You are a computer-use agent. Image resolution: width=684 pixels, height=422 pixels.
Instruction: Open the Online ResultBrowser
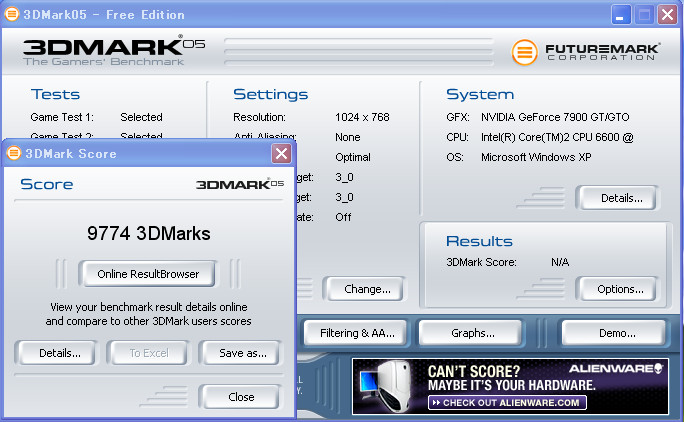tap(148, 273)
